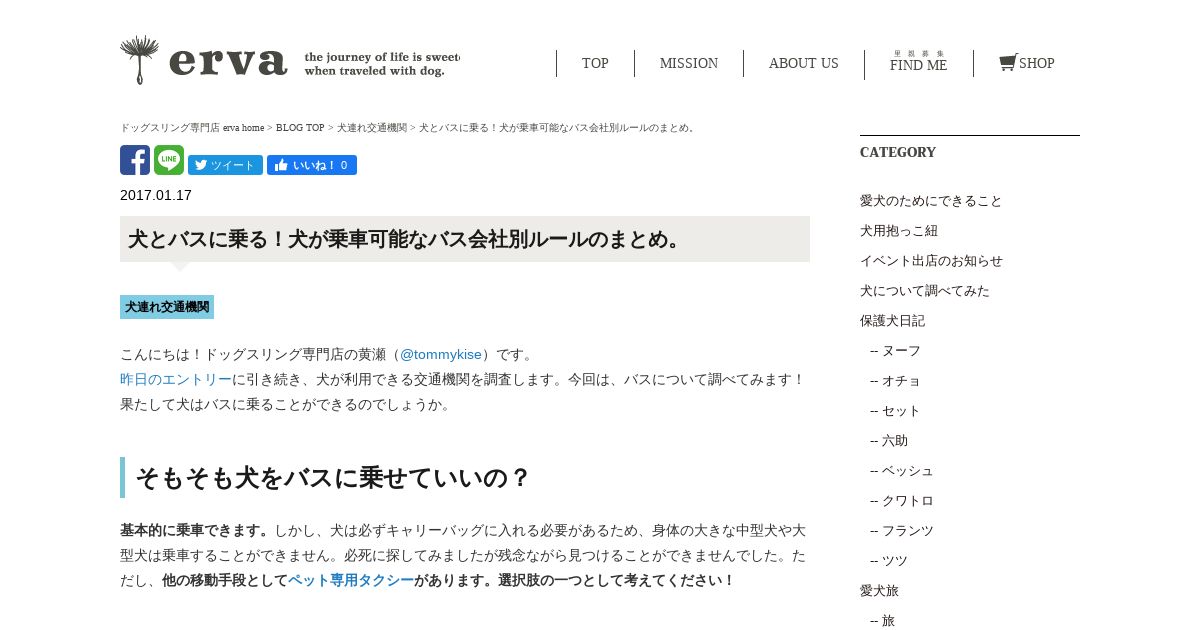Open subcategory セット
Screen dimensions: 1200x630
896,411
